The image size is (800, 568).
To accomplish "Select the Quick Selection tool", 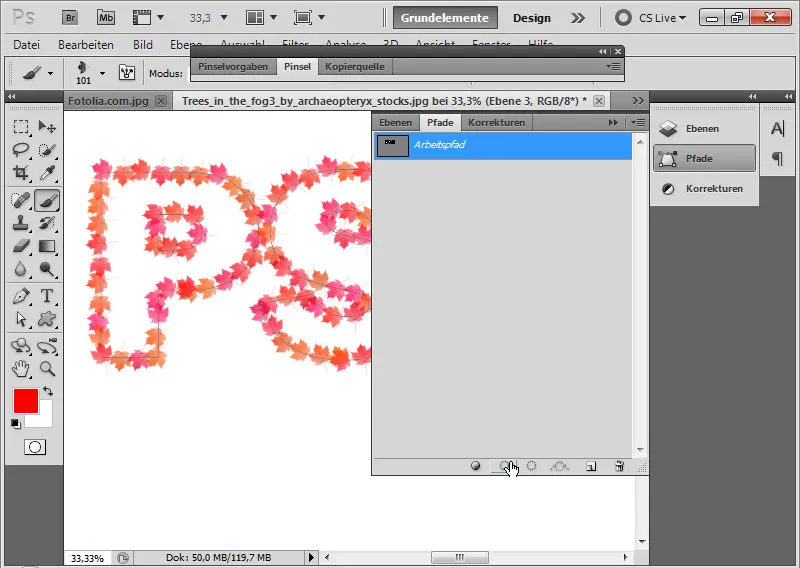I will [x=47, y=150].
